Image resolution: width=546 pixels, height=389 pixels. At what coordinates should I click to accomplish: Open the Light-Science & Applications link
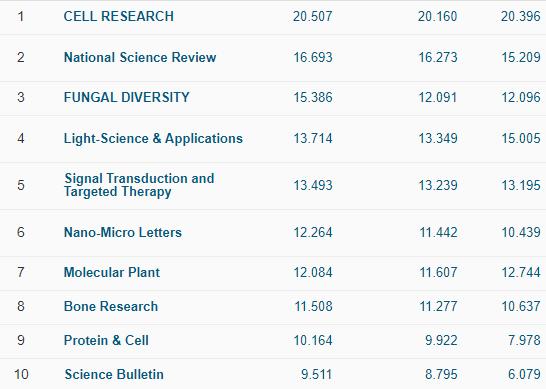click(153, 138)
